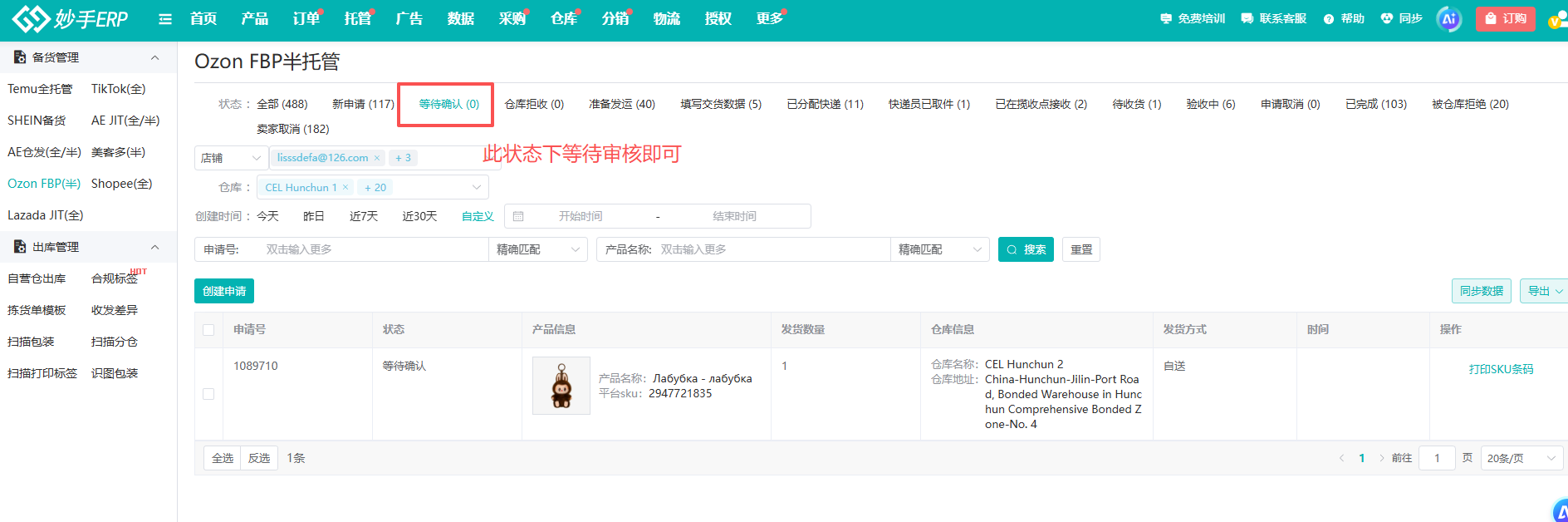Click the 搜索 search button
Viewport: 1568px width, 522px height.
click(1026, 249)
